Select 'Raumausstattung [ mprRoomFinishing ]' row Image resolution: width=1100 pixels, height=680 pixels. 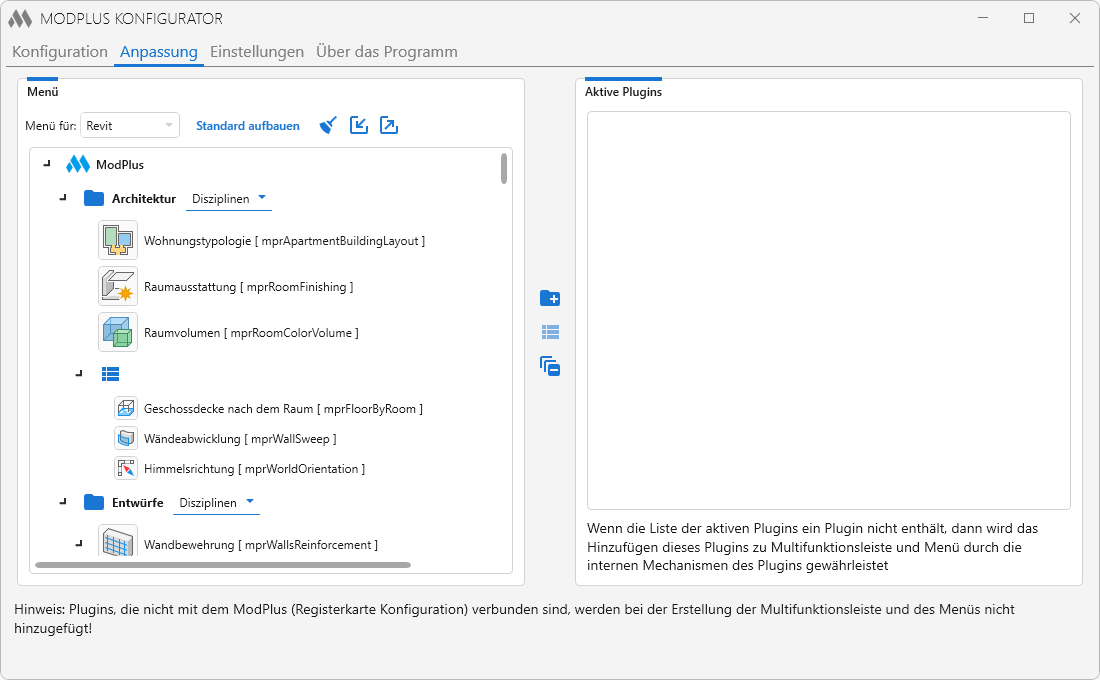248,287
